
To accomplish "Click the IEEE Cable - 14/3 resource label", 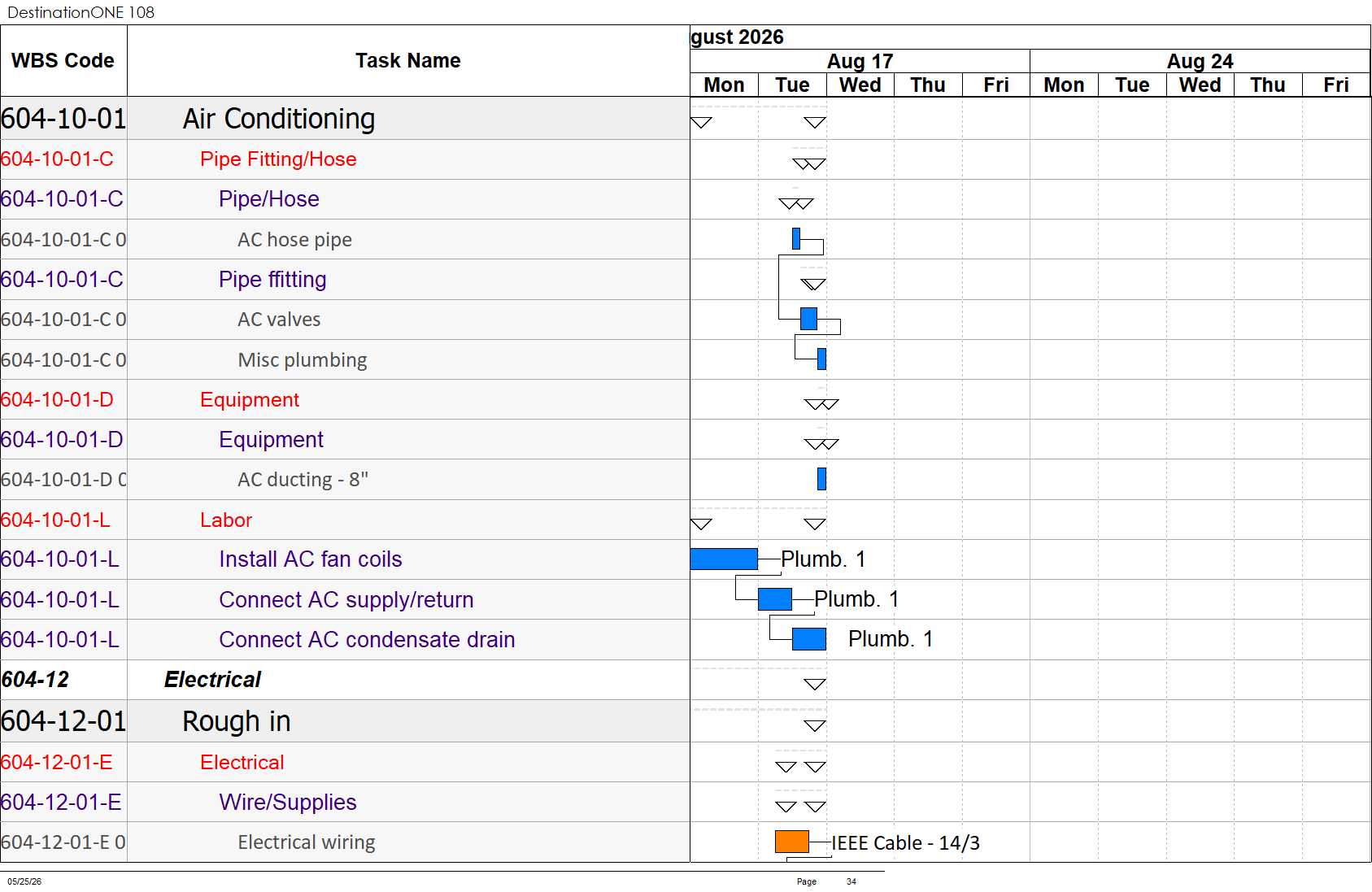I will coord(905,843).
